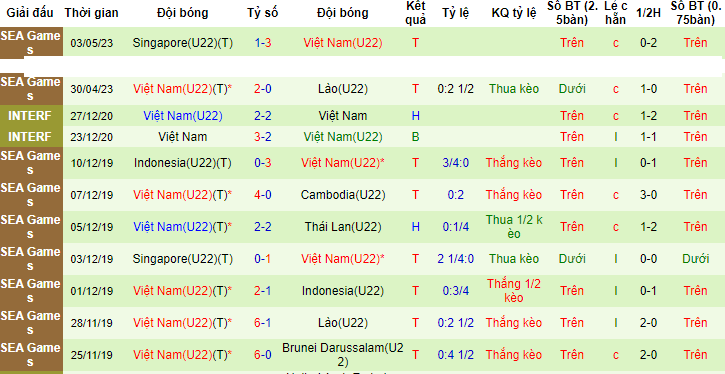The image size is (725, 374).
Task: Select the Tỷ số column header
Action: click(262, 13)
